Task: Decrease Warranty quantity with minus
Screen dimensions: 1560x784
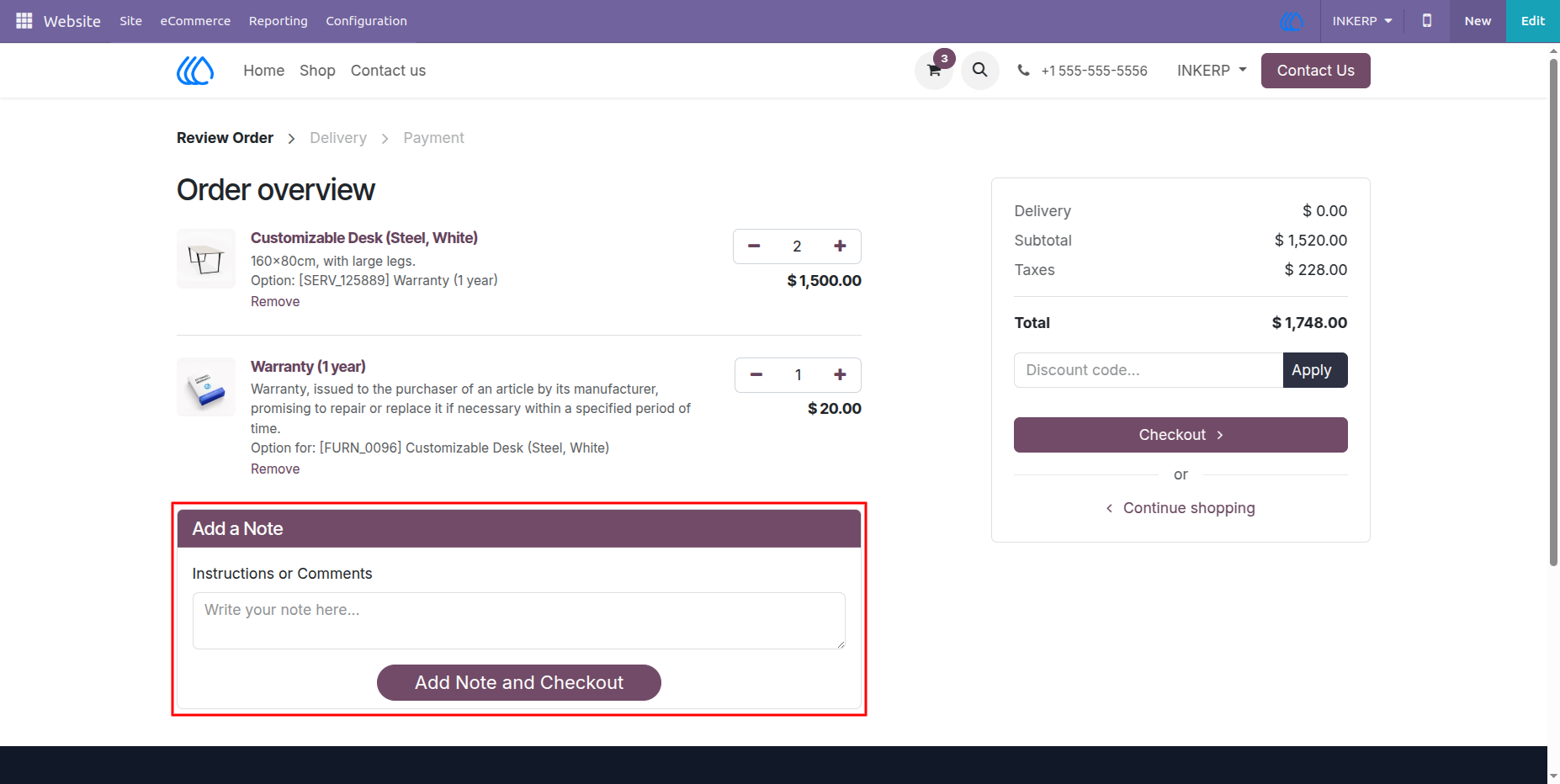Action: tap(756, 375)
